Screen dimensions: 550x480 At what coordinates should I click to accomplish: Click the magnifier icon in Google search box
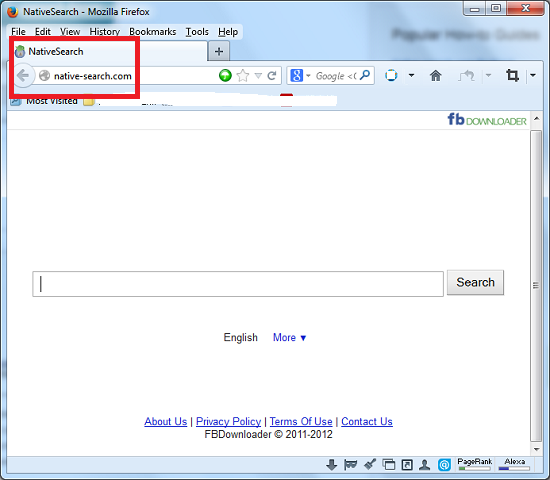365,75
